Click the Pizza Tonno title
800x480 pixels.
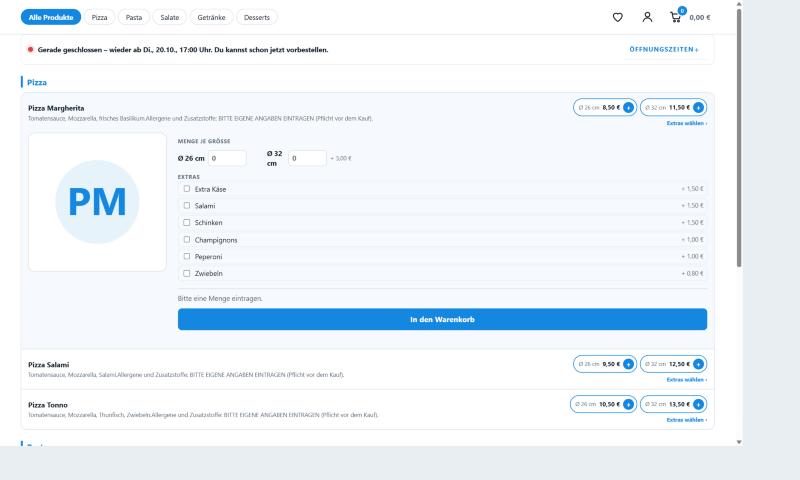[48, 405]
